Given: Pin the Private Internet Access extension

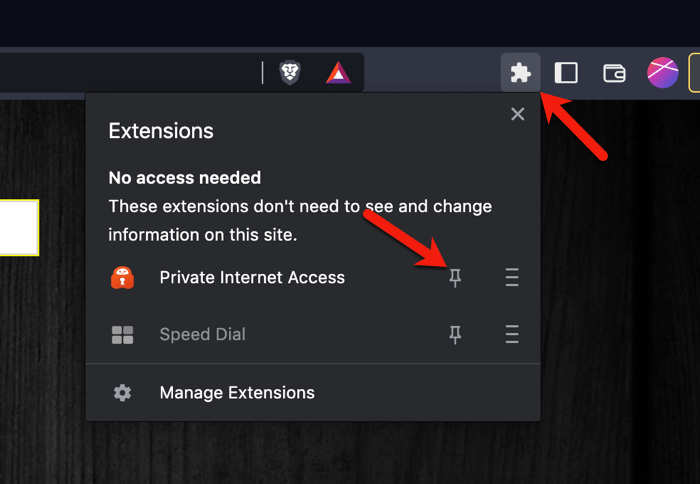Looking at the screenshot, I should pyautogui.click(x=455, y=278).
